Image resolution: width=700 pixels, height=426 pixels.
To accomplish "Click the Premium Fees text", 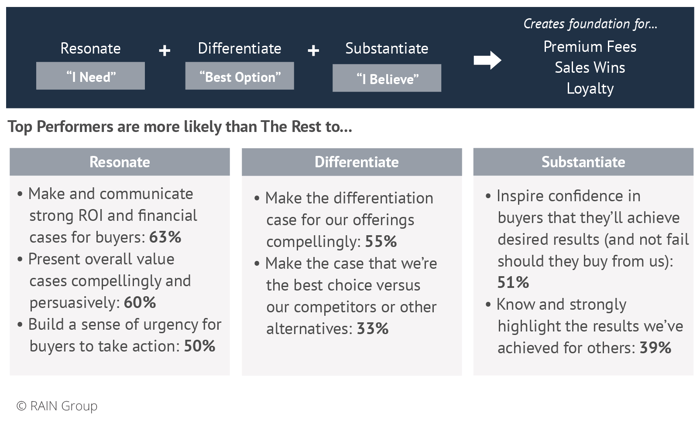I will pyautogui.click(x=589, y=47).
